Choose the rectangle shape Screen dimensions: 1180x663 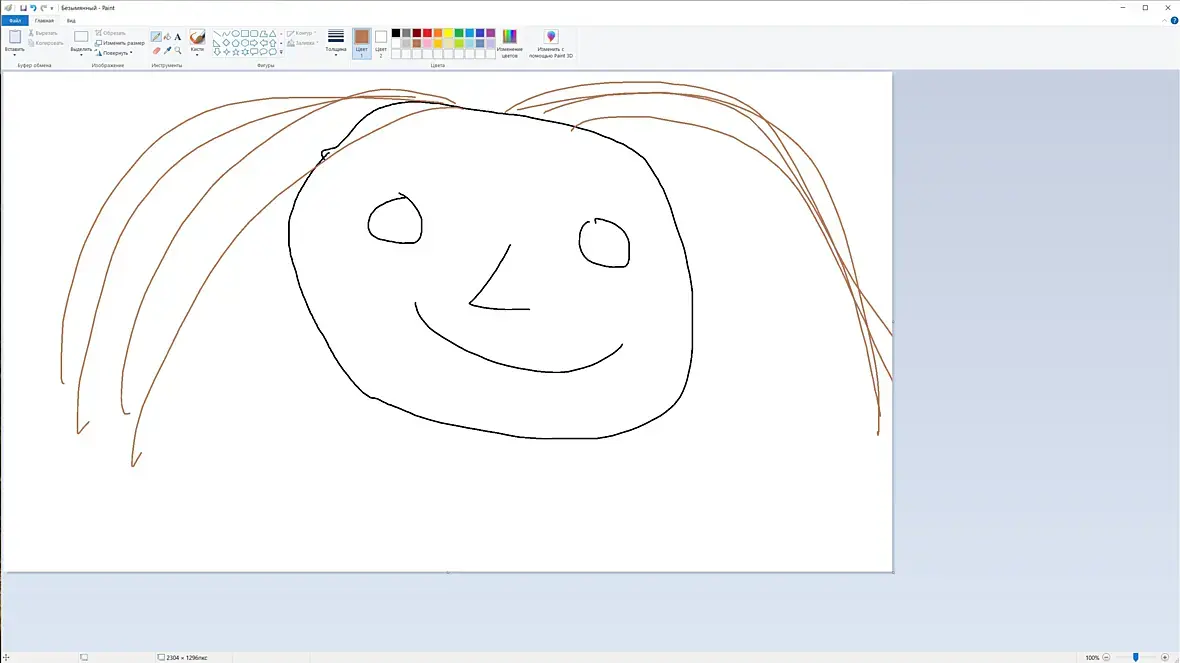(245, 34)
